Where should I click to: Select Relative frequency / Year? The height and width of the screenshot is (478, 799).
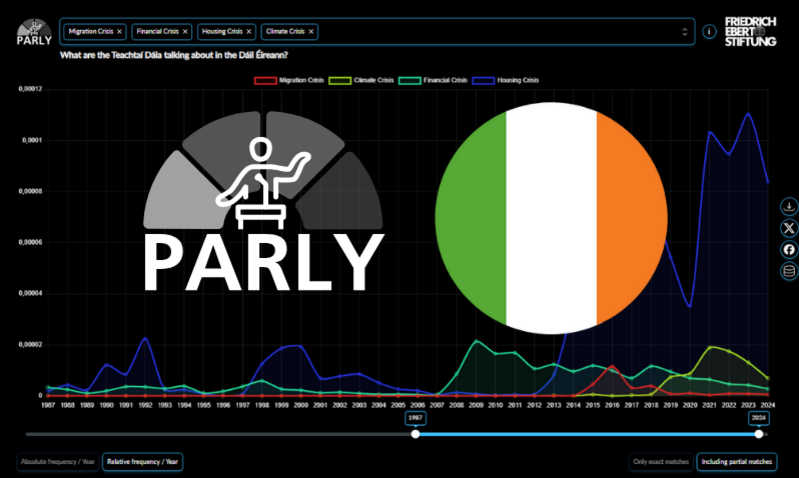point(142,462)
